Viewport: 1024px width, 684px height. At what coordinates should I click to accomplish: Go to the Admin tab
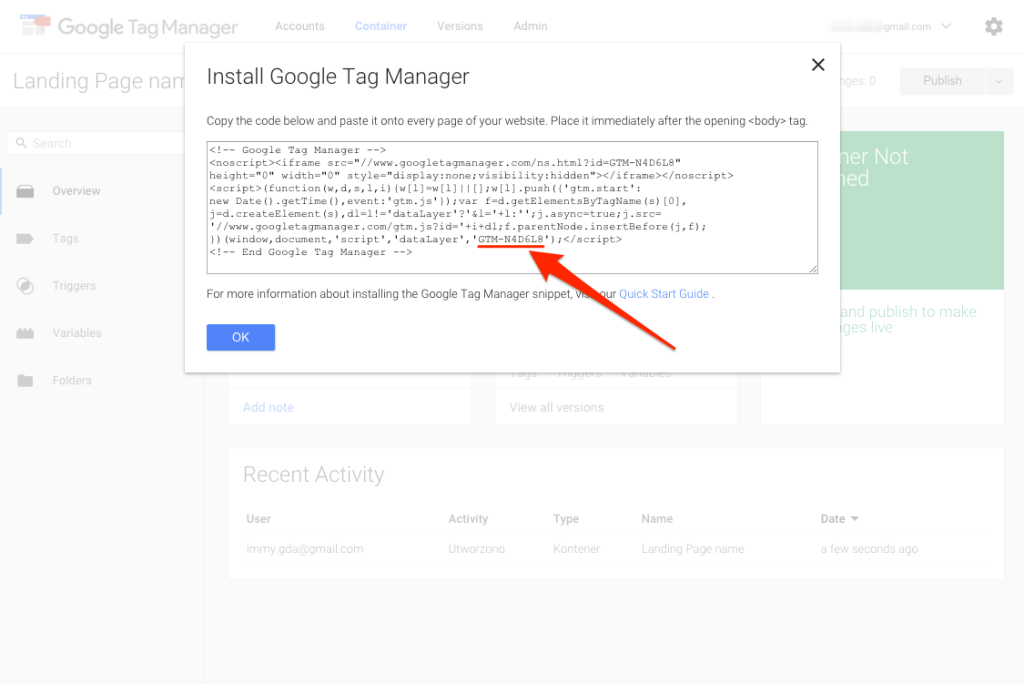click(530, 26)
